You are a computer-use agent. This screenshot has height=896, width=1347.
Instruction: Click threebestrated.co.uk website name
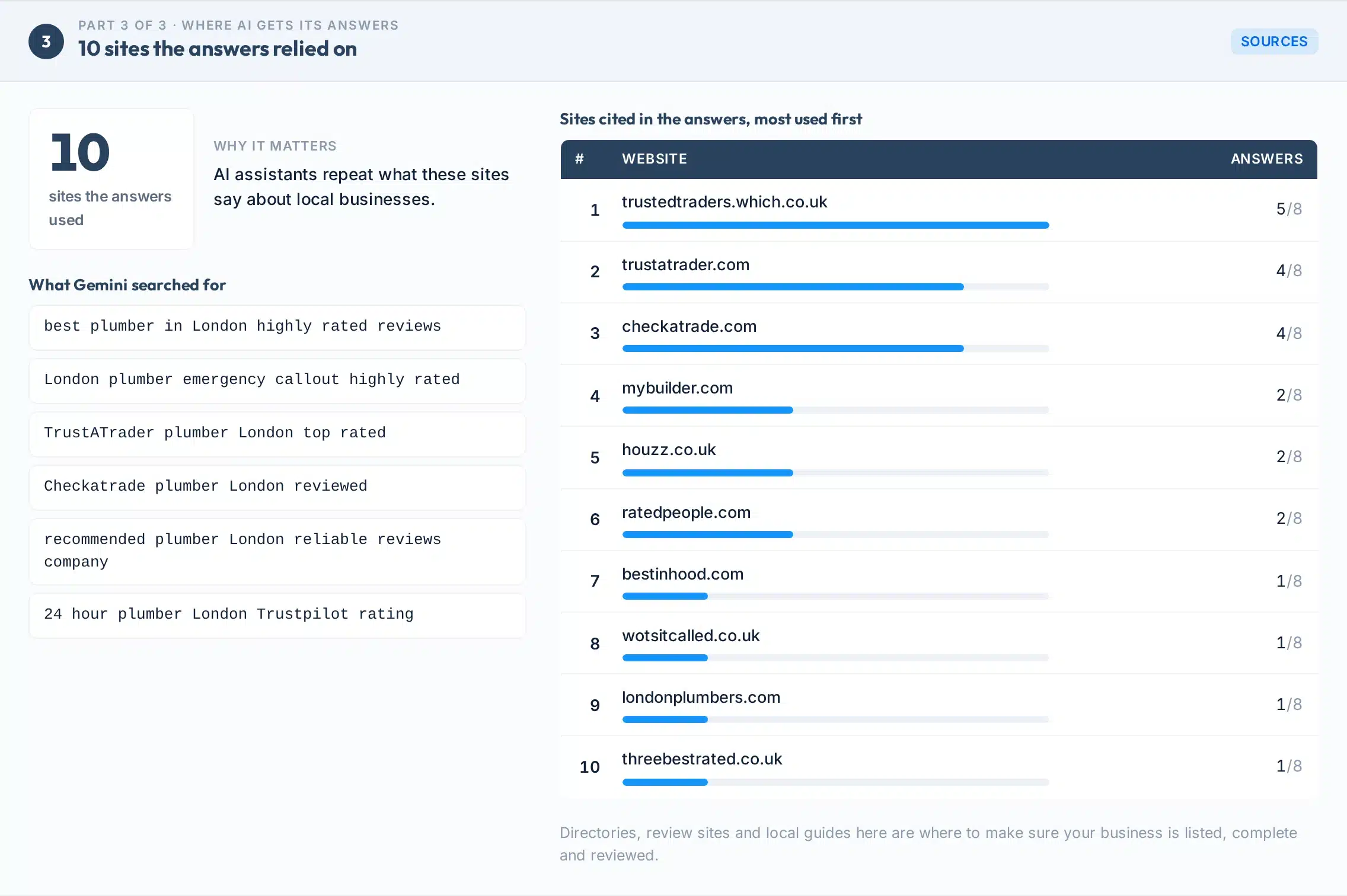702,759
